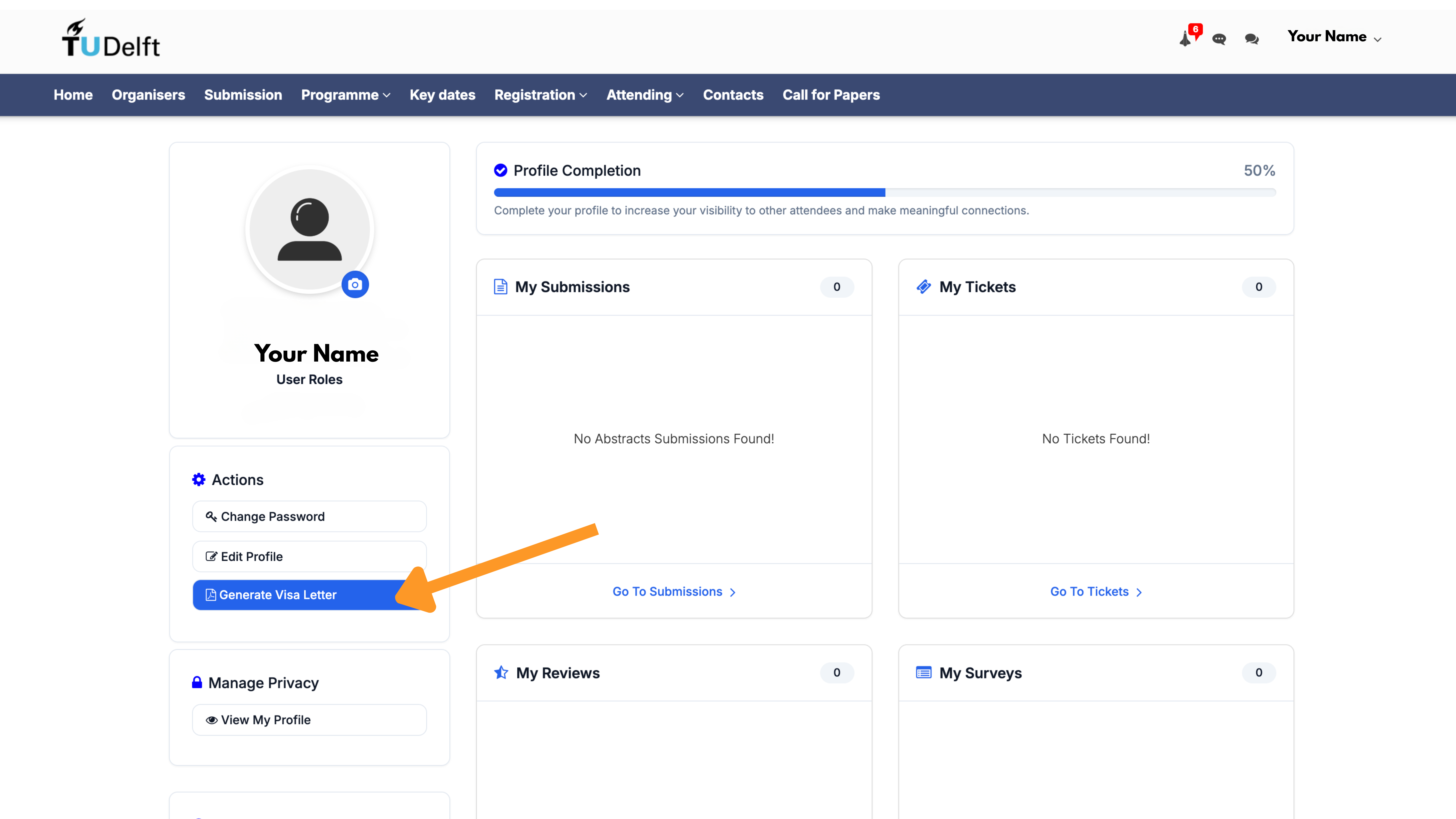Open the chat bubble icon with dots
1456x819 pixels.
pyautogui.click(x=1219, y=39)
